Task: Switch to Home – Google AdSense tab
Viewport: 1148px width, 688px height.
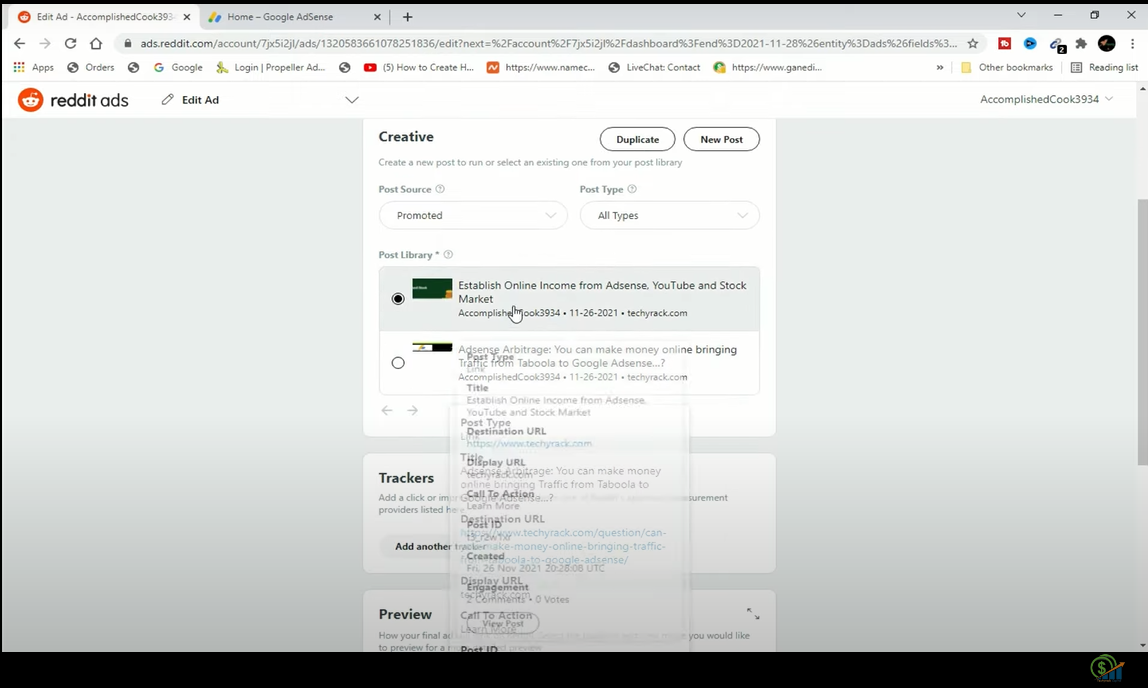Action: [293, 17]
